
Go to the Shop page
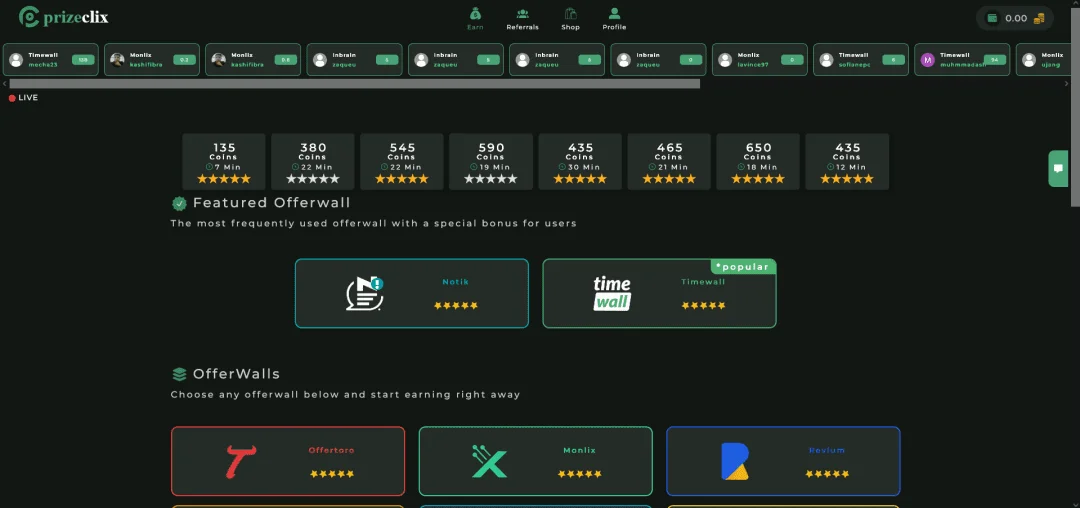click(570, 19)
